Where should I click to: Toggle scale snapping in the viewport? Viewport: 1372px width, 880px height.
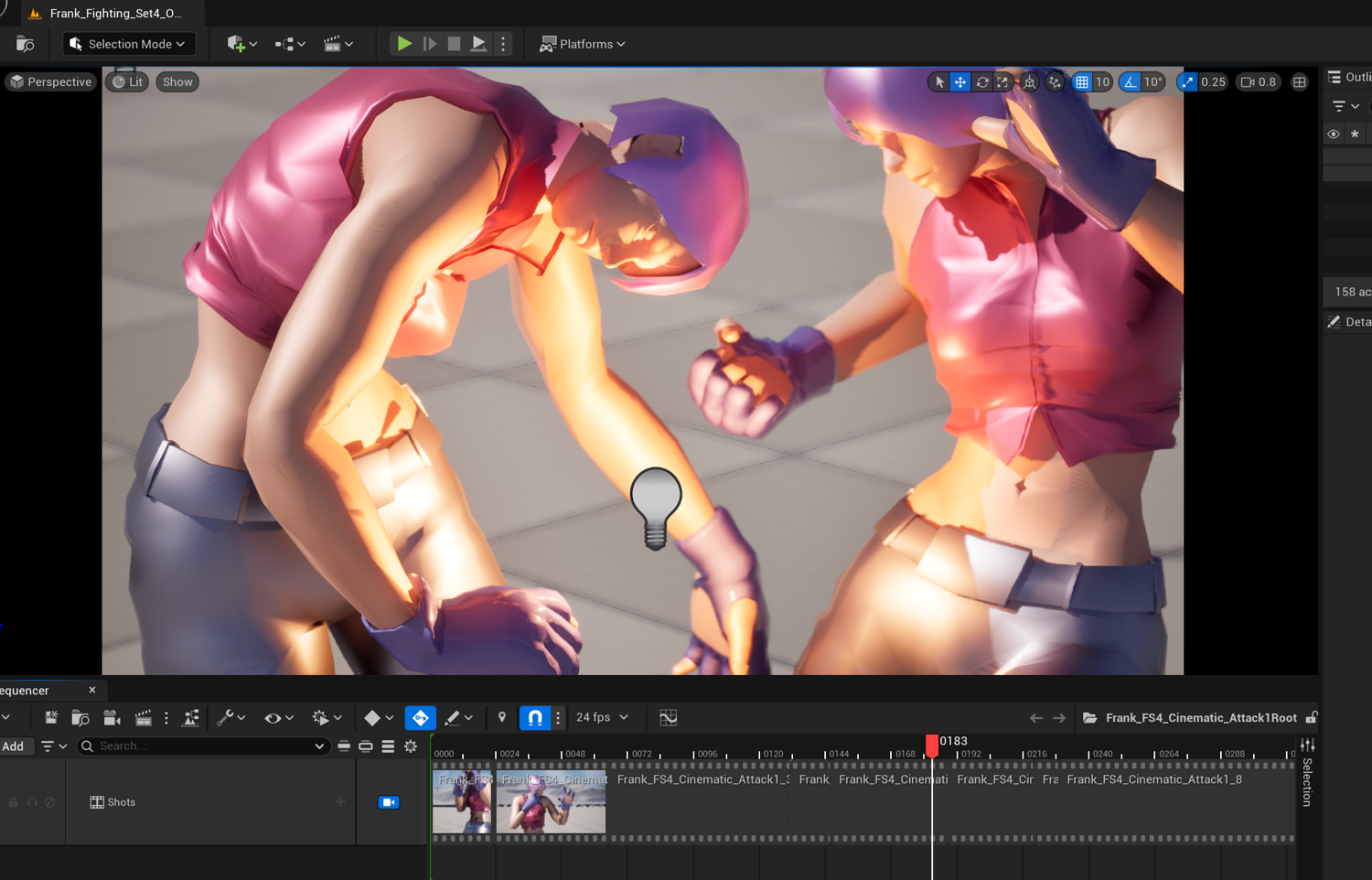1187,82
